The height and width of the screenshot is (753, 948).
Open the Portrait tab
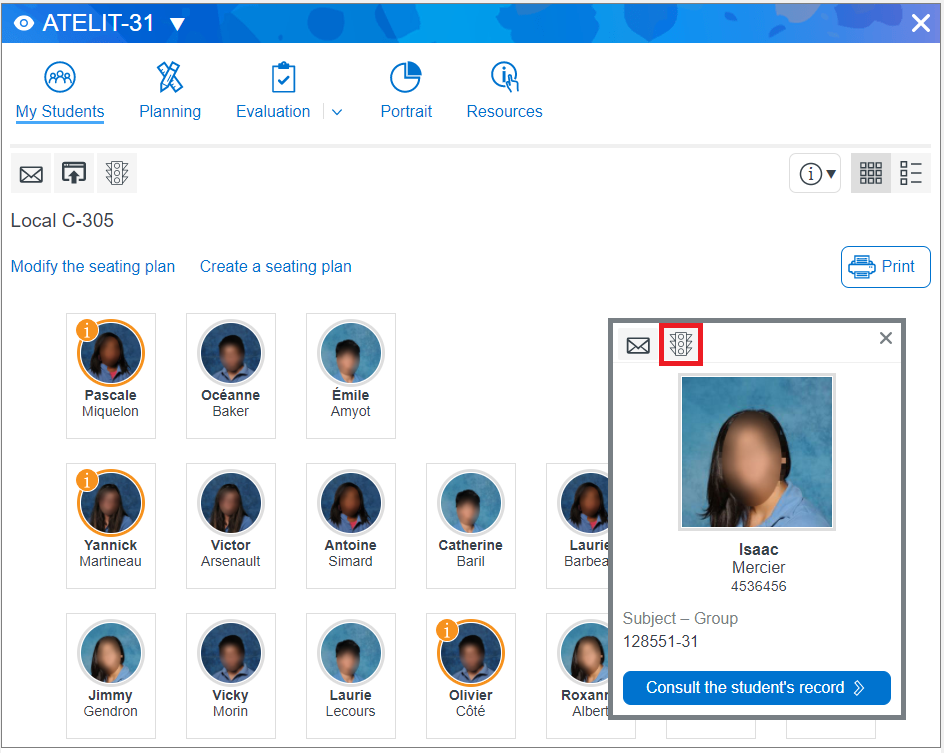(406, 90)
